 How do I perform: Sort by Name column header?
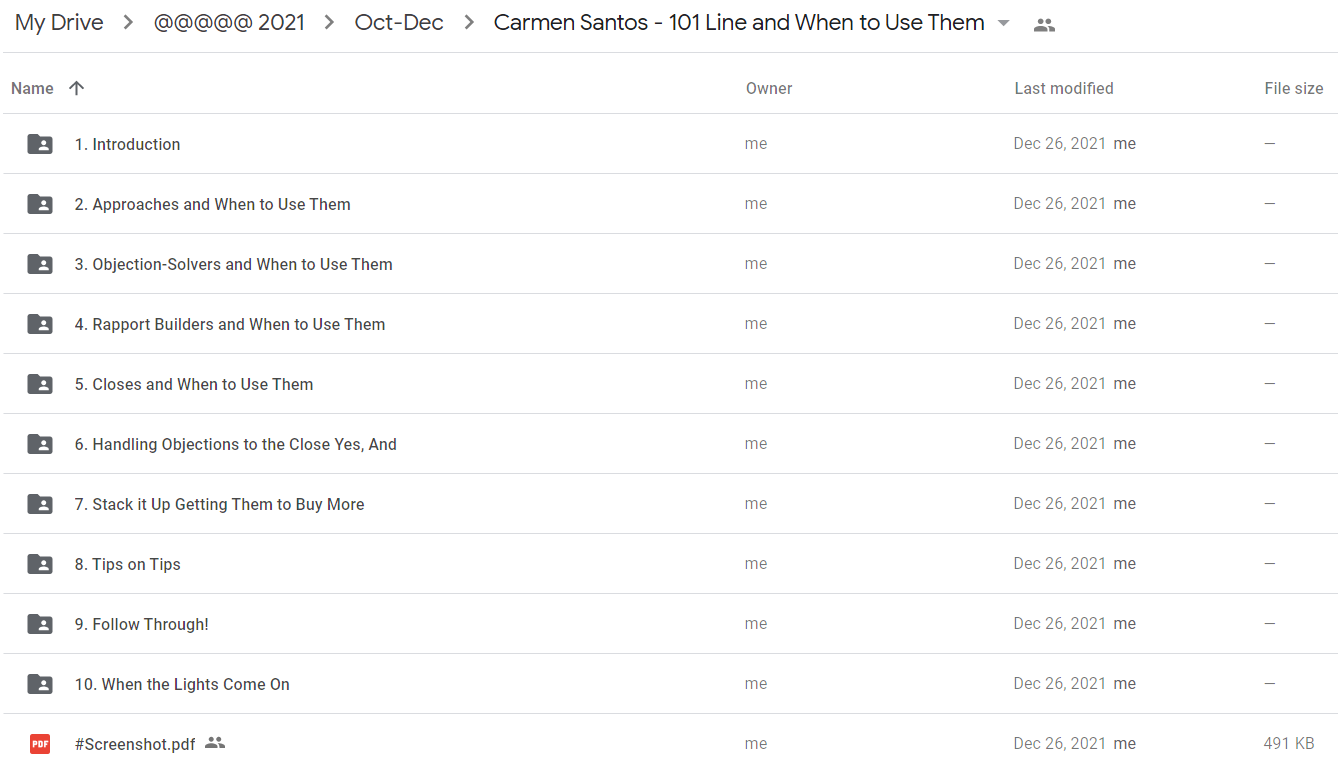tap(32, 88)
